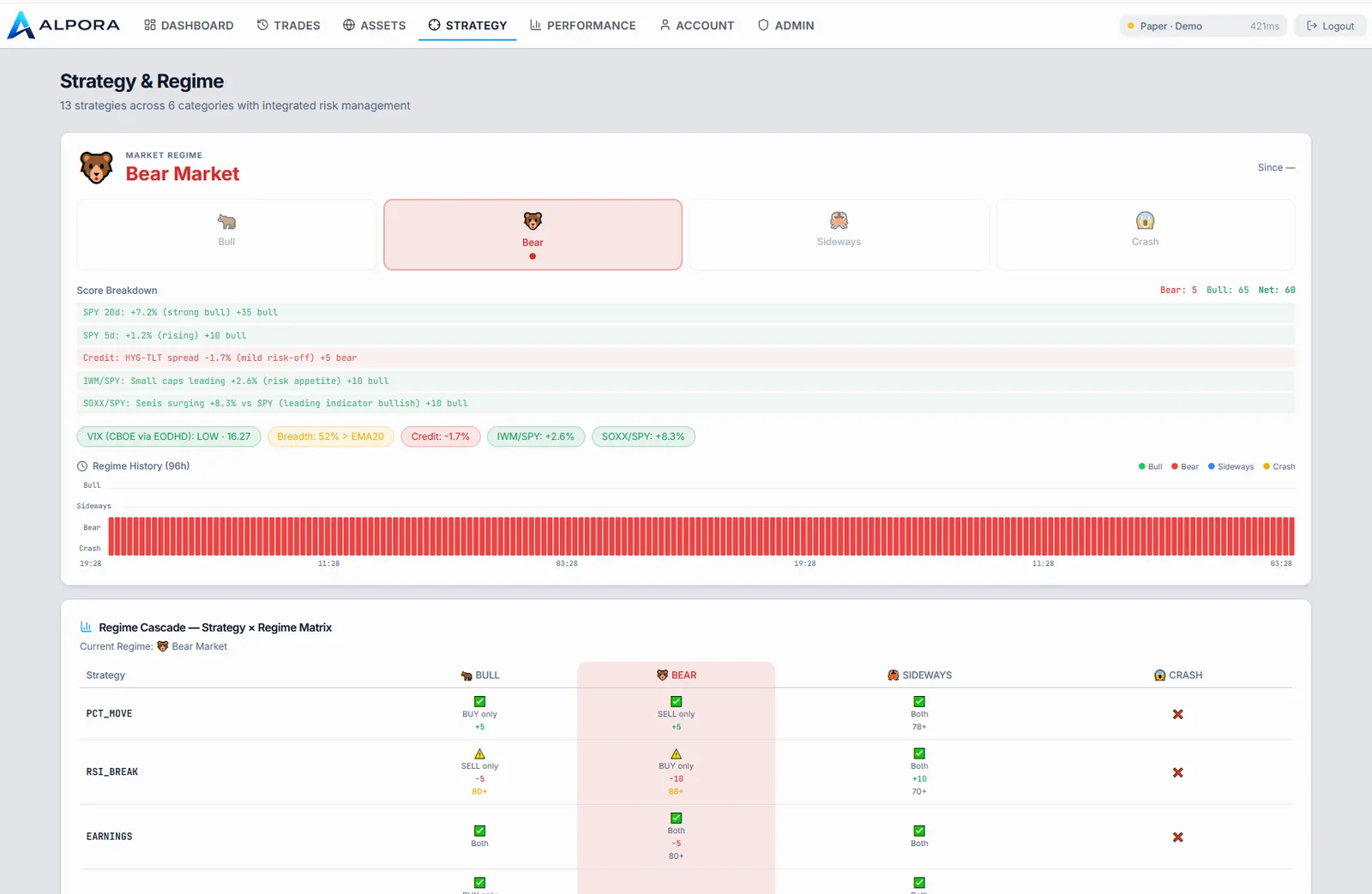Click the EARNINGS strategy row label
The height and width of the screenshot is (894, 1372).
109,837
